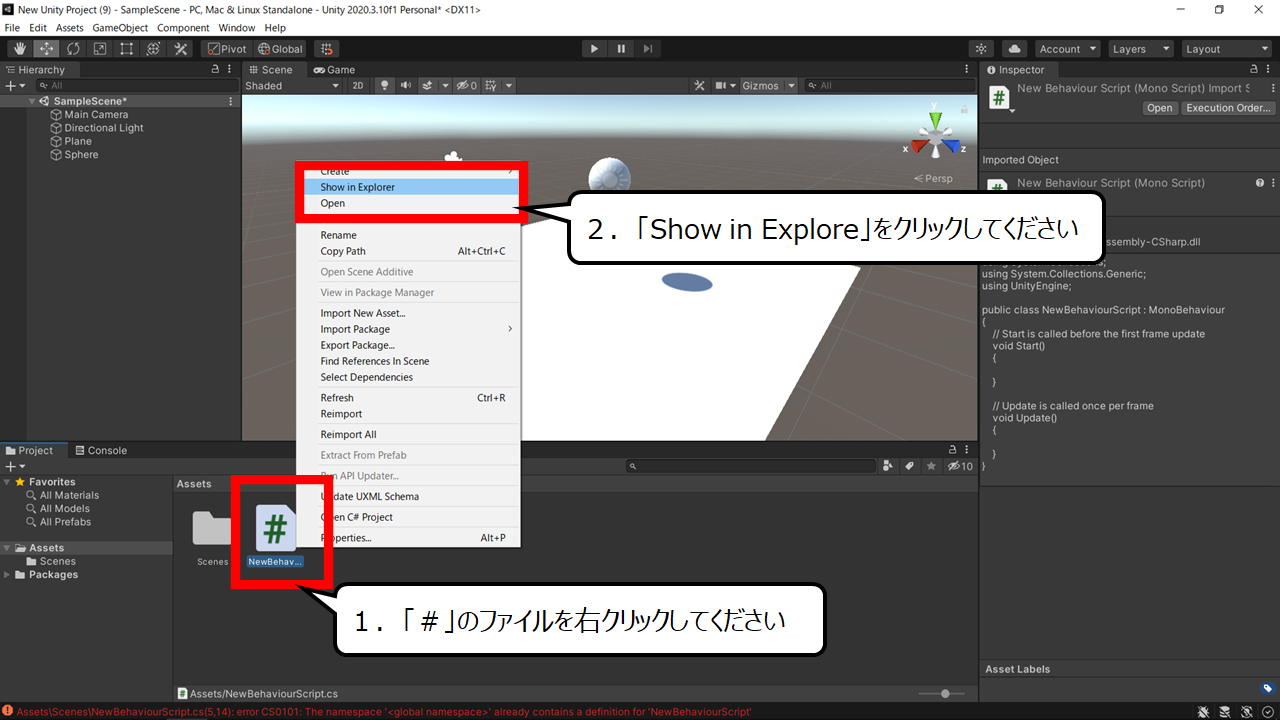
Task: Open cloud services icon
Action: click(x=1014, y=49)
